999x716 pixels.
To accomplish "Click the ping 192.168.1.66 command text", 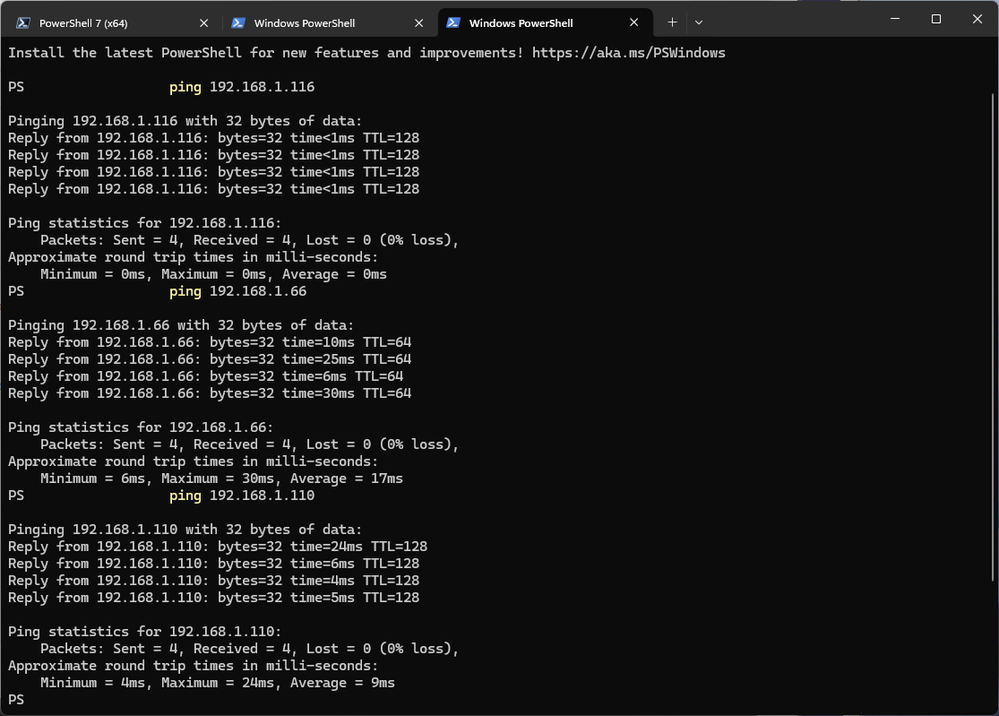I will click(x=238, y=291).
